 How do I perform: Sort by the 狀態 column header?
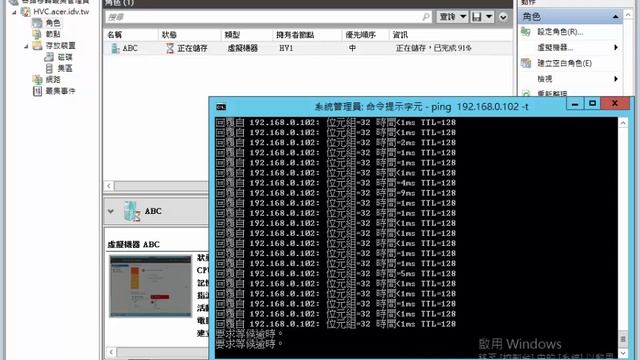point(169,35)
